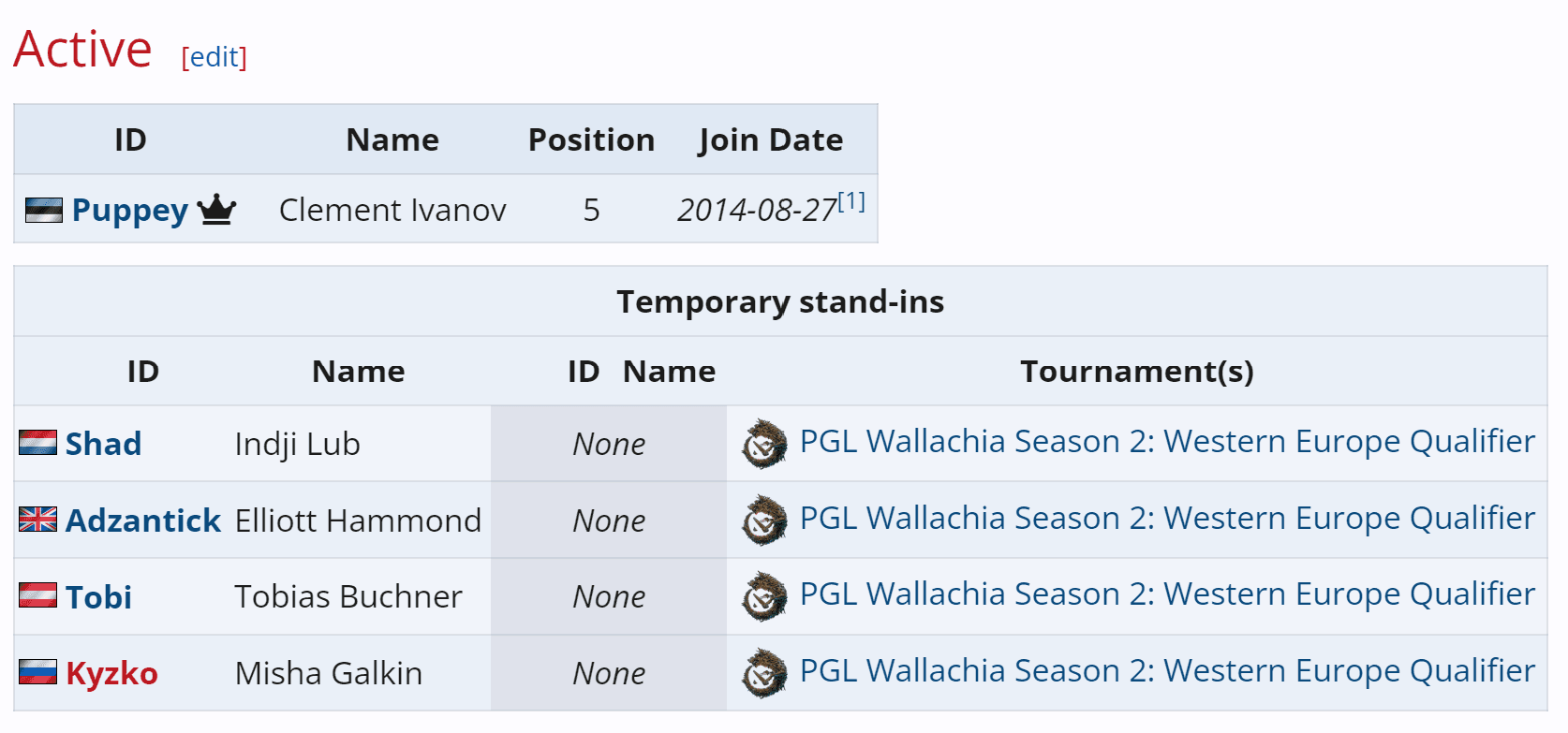Click the Austria flag beside Tobi
The height and width of the screenshot is (733, 1568).
pyautogui.click(x=37, y=595)
